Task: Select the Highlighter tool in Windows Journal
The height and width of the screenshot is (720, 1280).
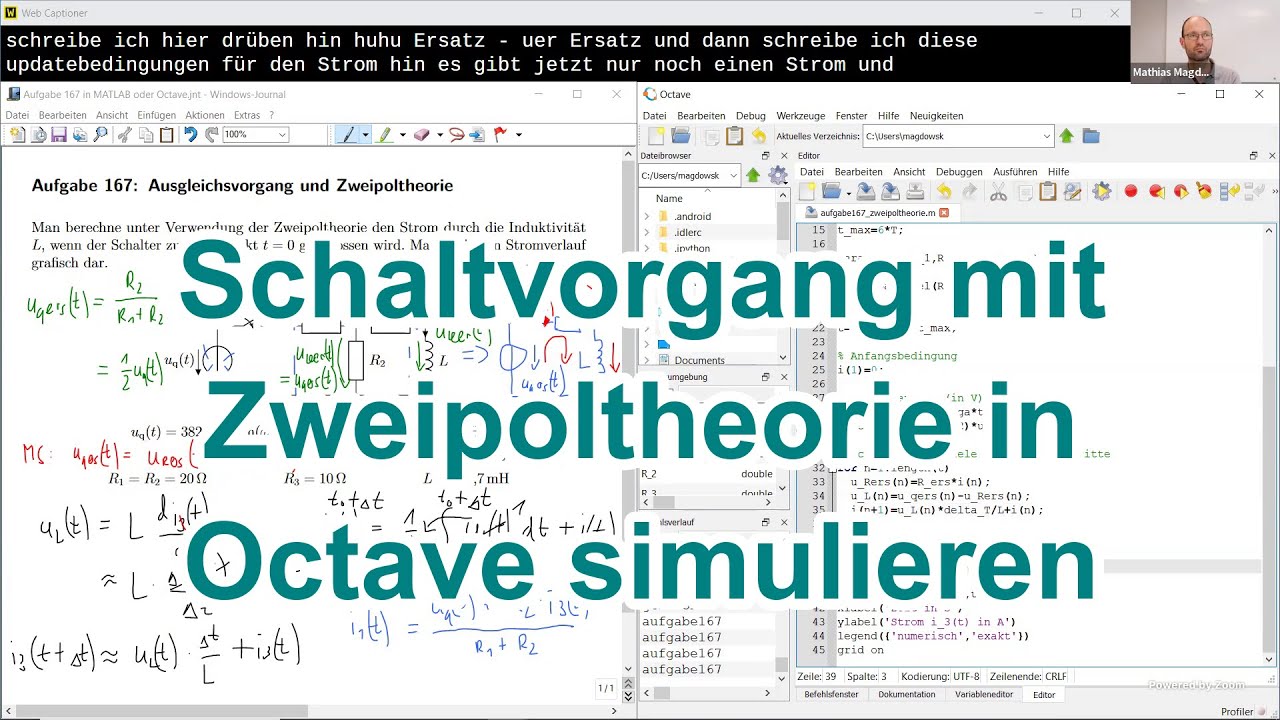Action: point(385,135)
